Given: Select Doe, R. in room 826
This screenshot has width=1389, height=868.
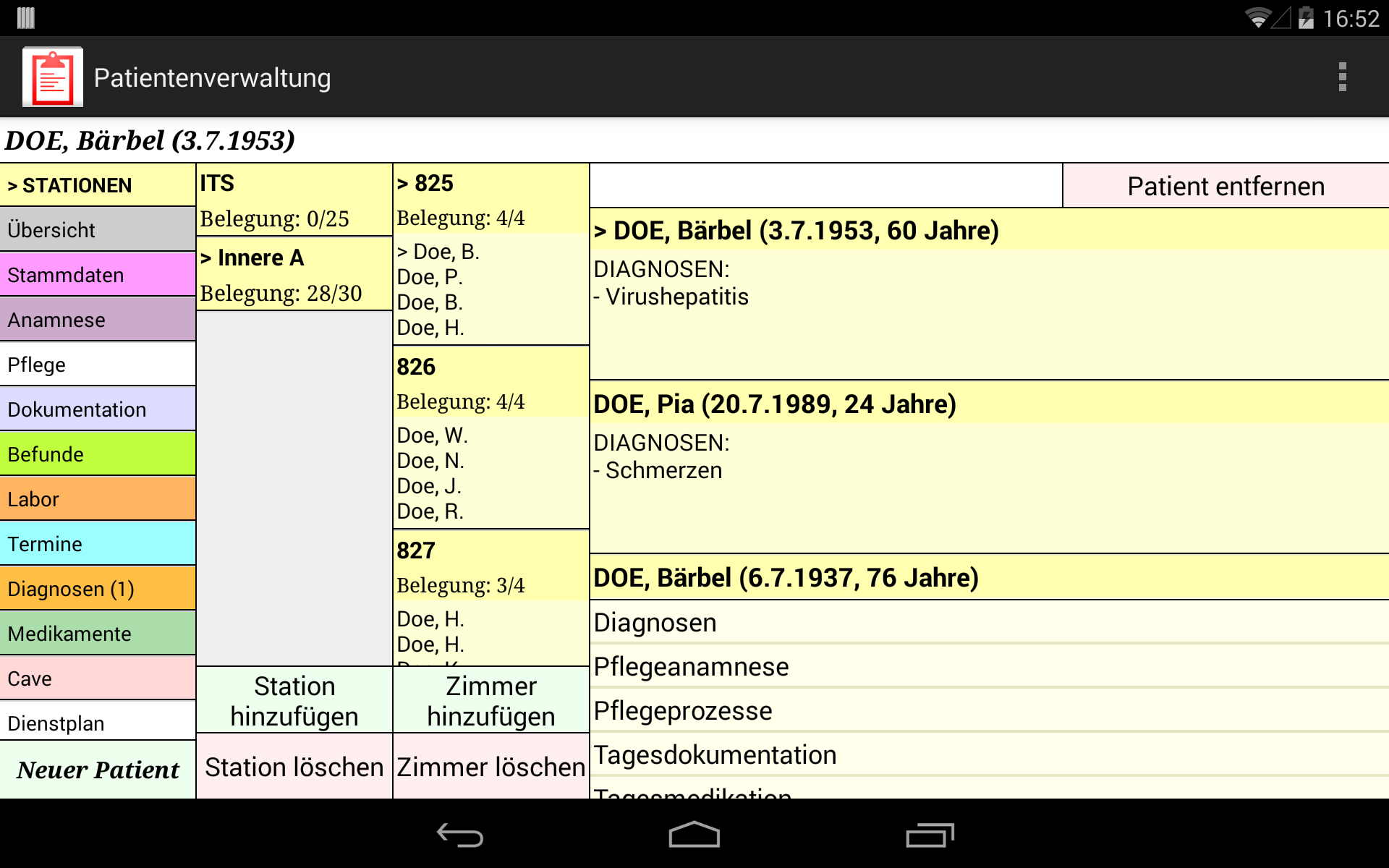Looking at the screenshot, I should (x=430, y=511).
